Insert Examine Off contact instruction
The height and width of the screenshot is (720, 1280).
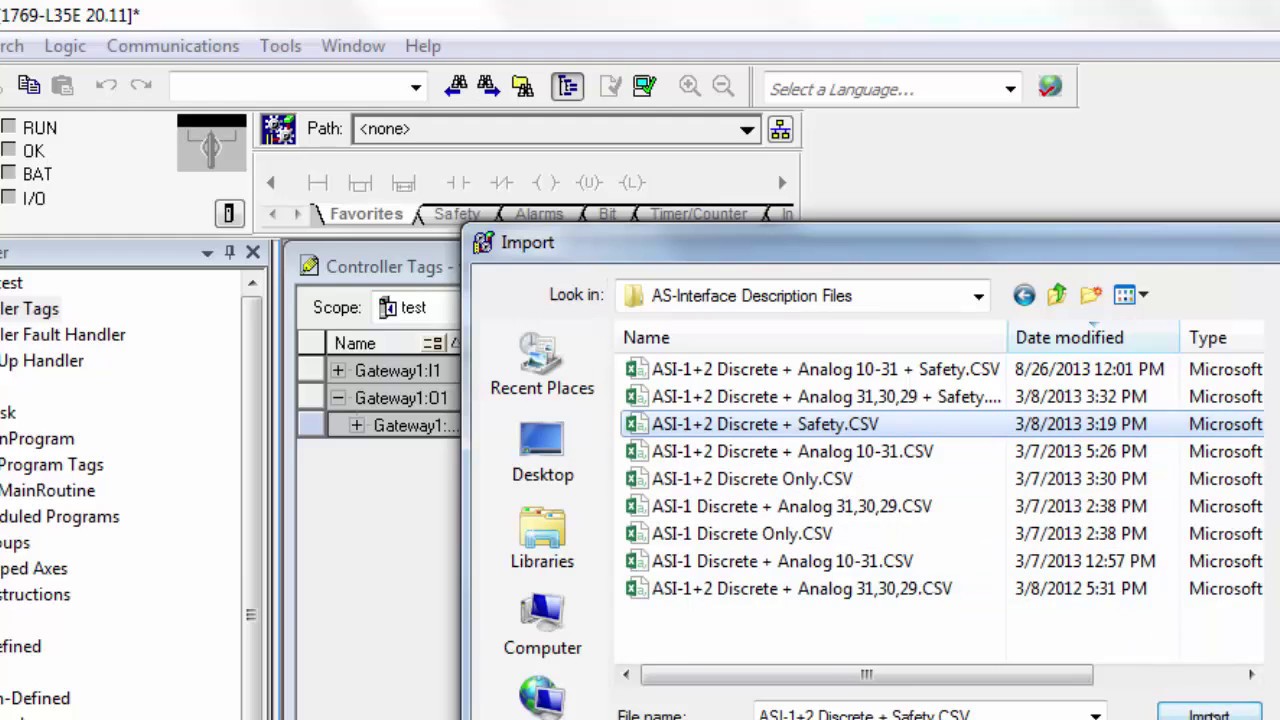click(x=501, y=182)
